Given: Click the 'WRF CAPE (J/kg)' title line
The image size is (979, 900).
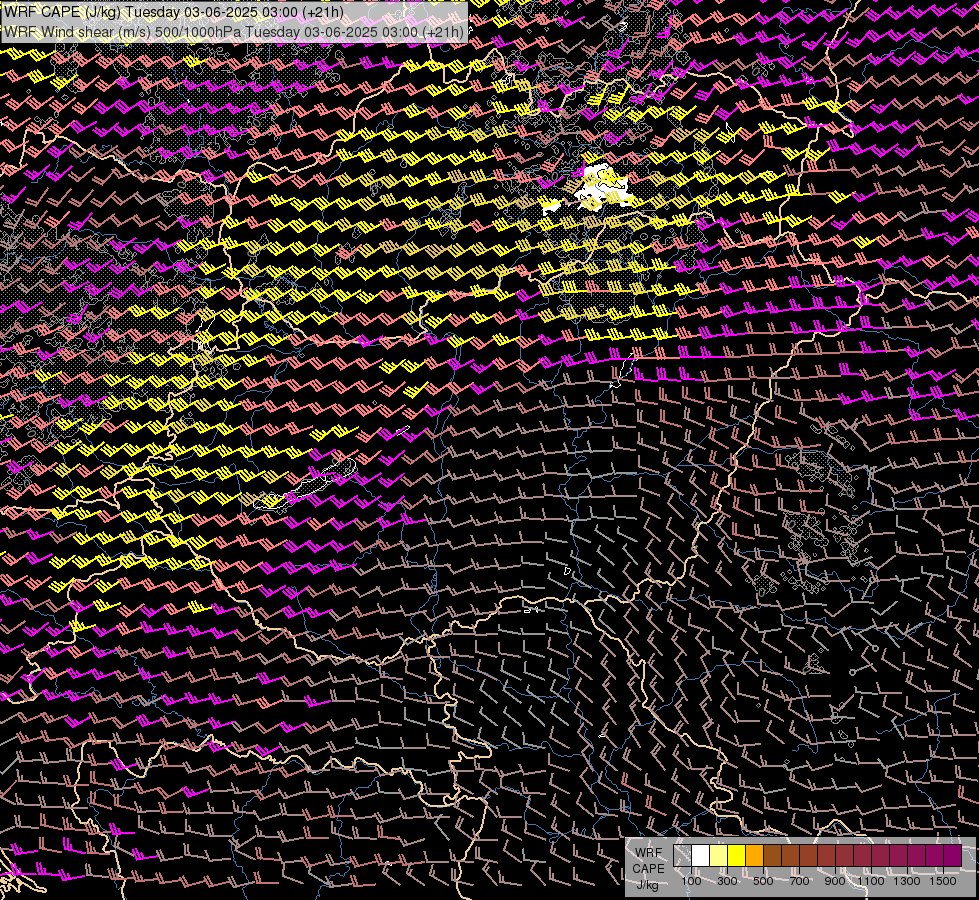Looking at the screenshot, I should [x=174, y=12].
